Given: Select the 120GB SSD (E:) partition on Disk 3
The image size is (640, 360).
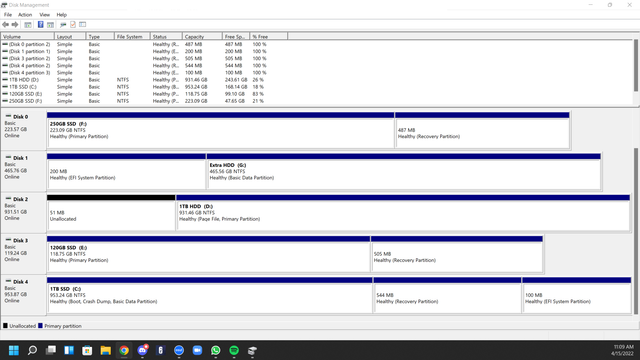Looking at the screenshot, I should coord(209,254).
